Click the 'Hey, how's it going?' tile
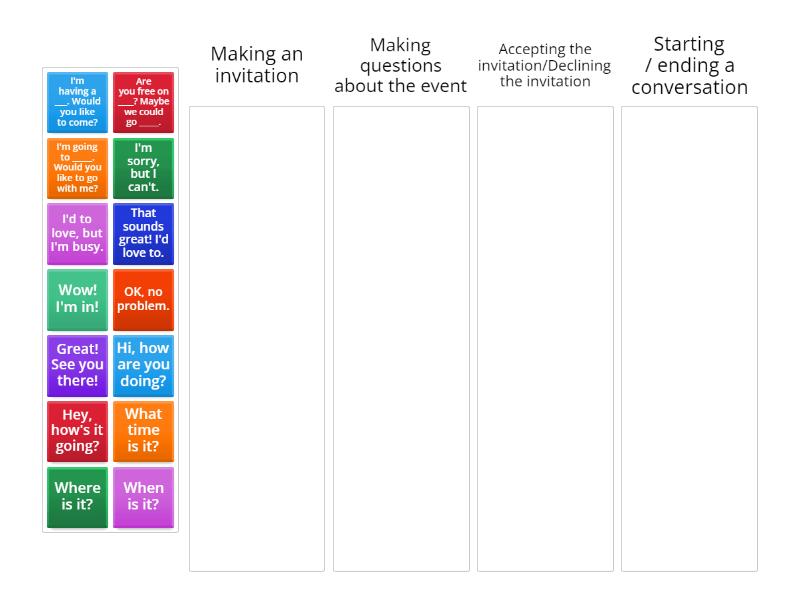Image resolution: width=800 pixels, height=600 pixels. [x=76, y=430]
